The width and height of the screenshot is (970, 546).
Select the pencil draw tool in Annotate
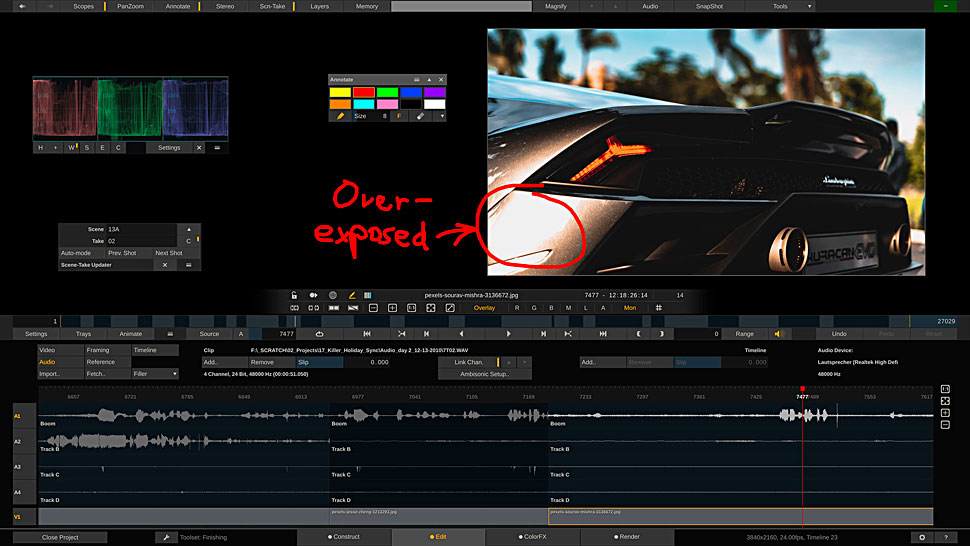click(x=340, y=116)
